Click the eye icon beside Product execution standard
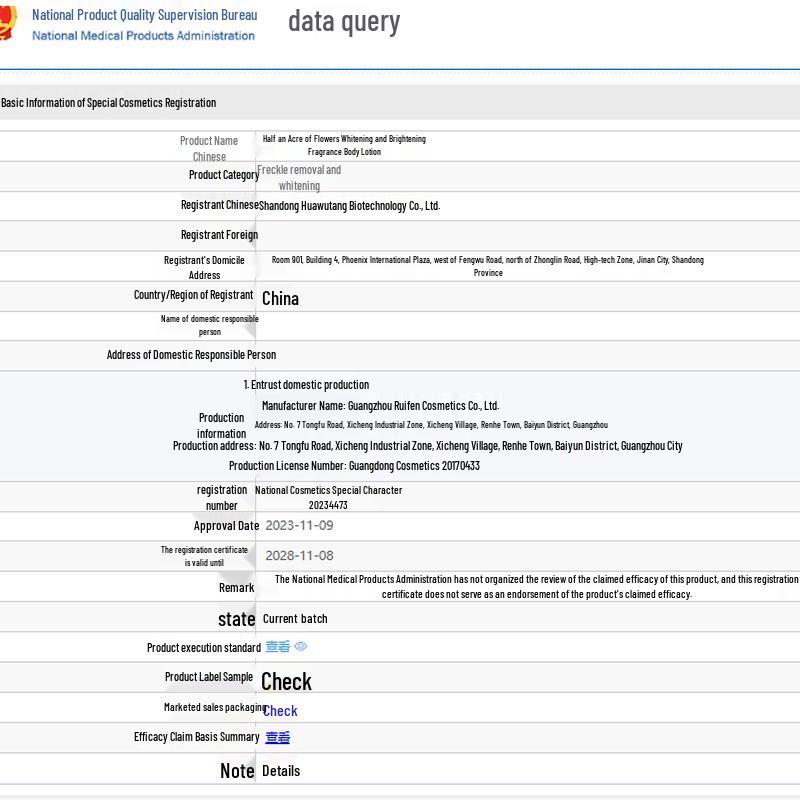Viewport: 800px width, 800px height. [x=301, y=647]
